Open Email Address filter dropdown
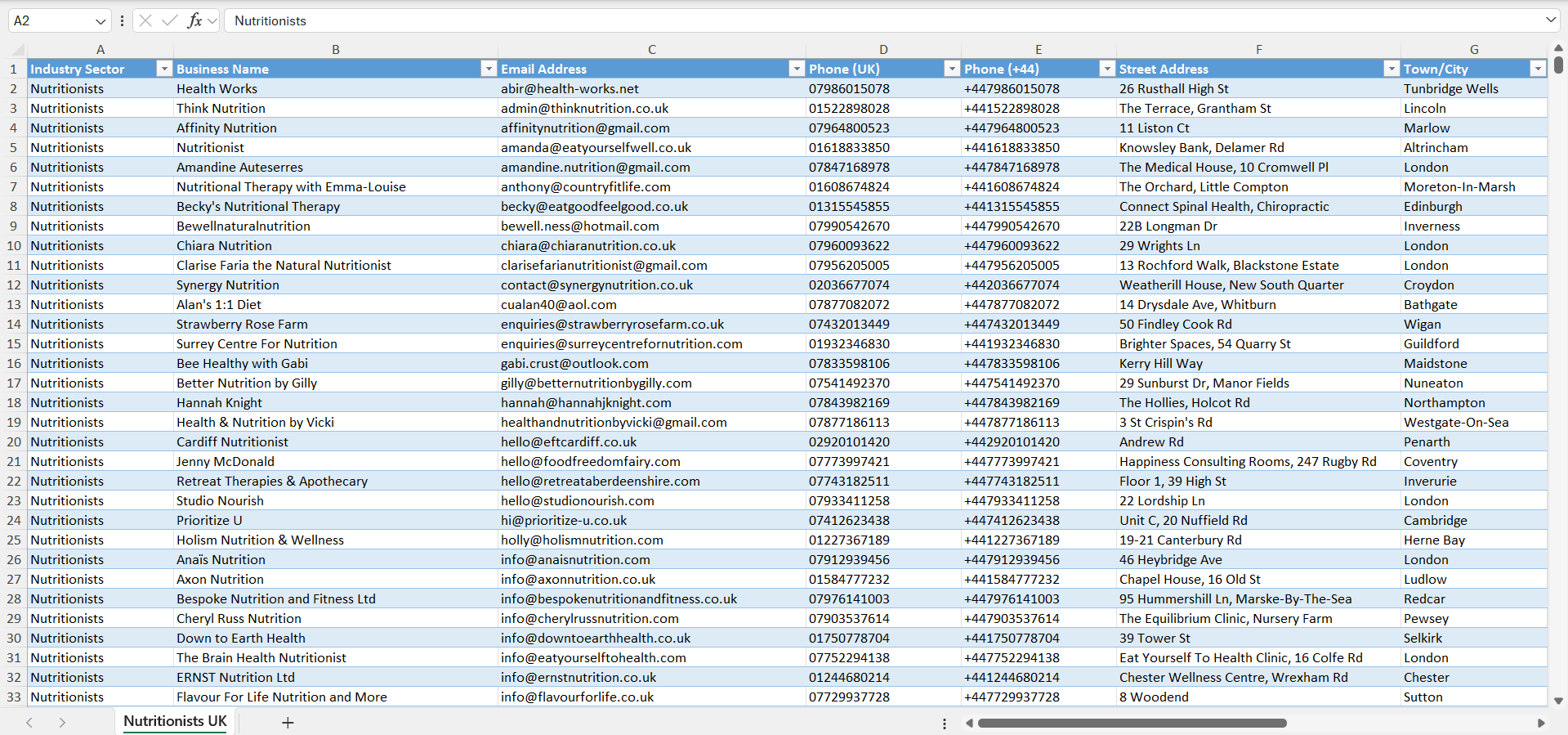This screenshot has width=1568, height=735. (797, 69)
